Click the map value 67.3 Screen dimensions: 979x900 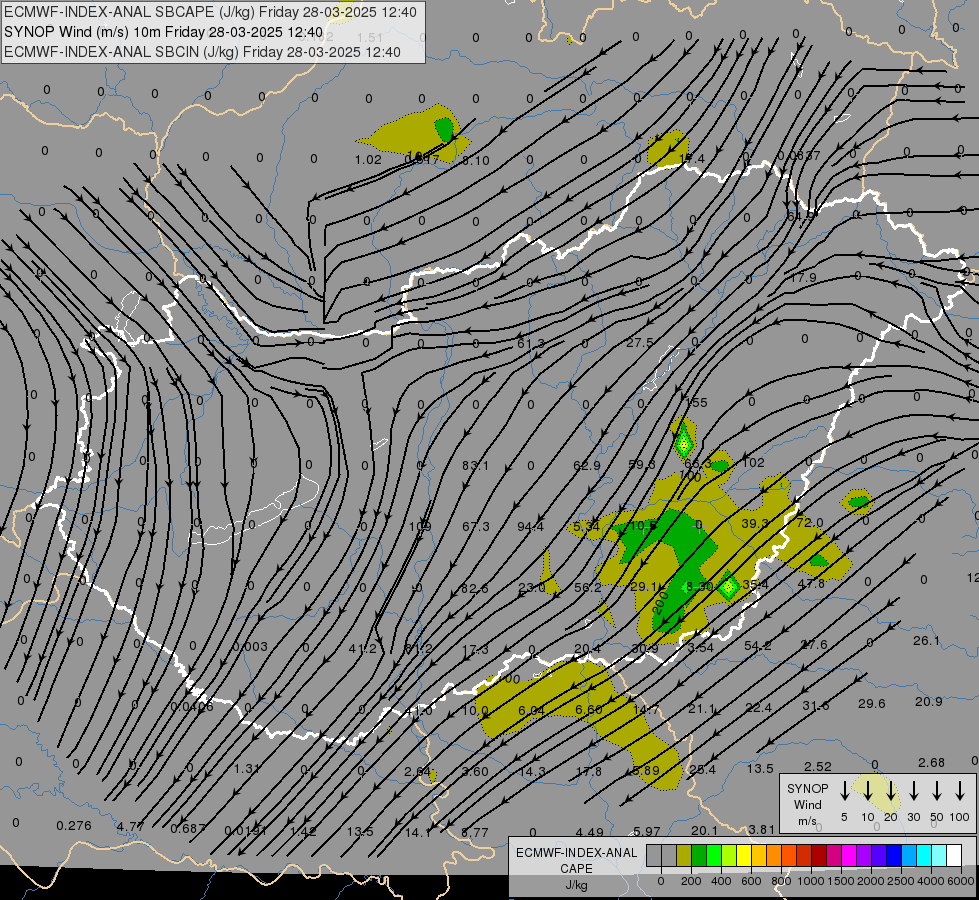coord(475,527)
